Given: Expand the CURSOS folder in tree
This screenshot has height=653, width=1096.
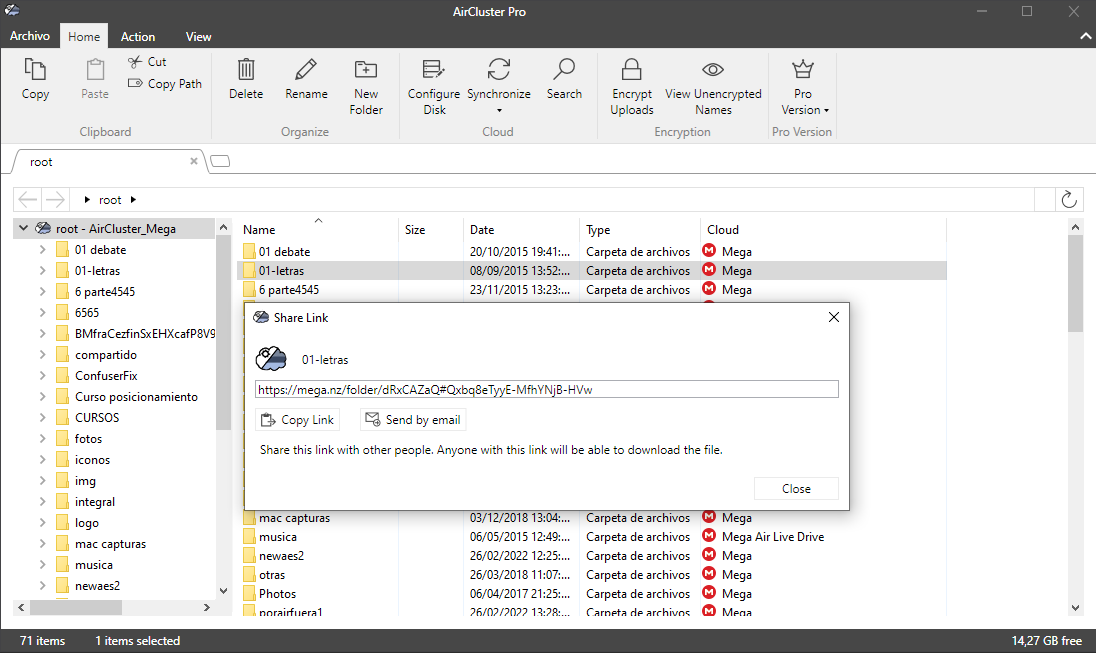Looking at the screenshot, I should pyautogui.click(x=42, y=418).
